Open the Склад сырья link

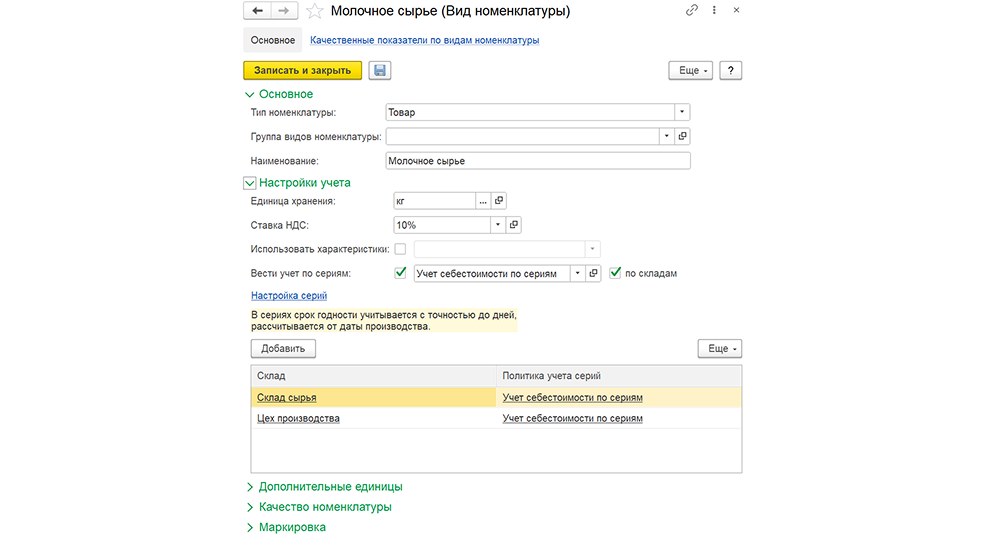(286, 398)
